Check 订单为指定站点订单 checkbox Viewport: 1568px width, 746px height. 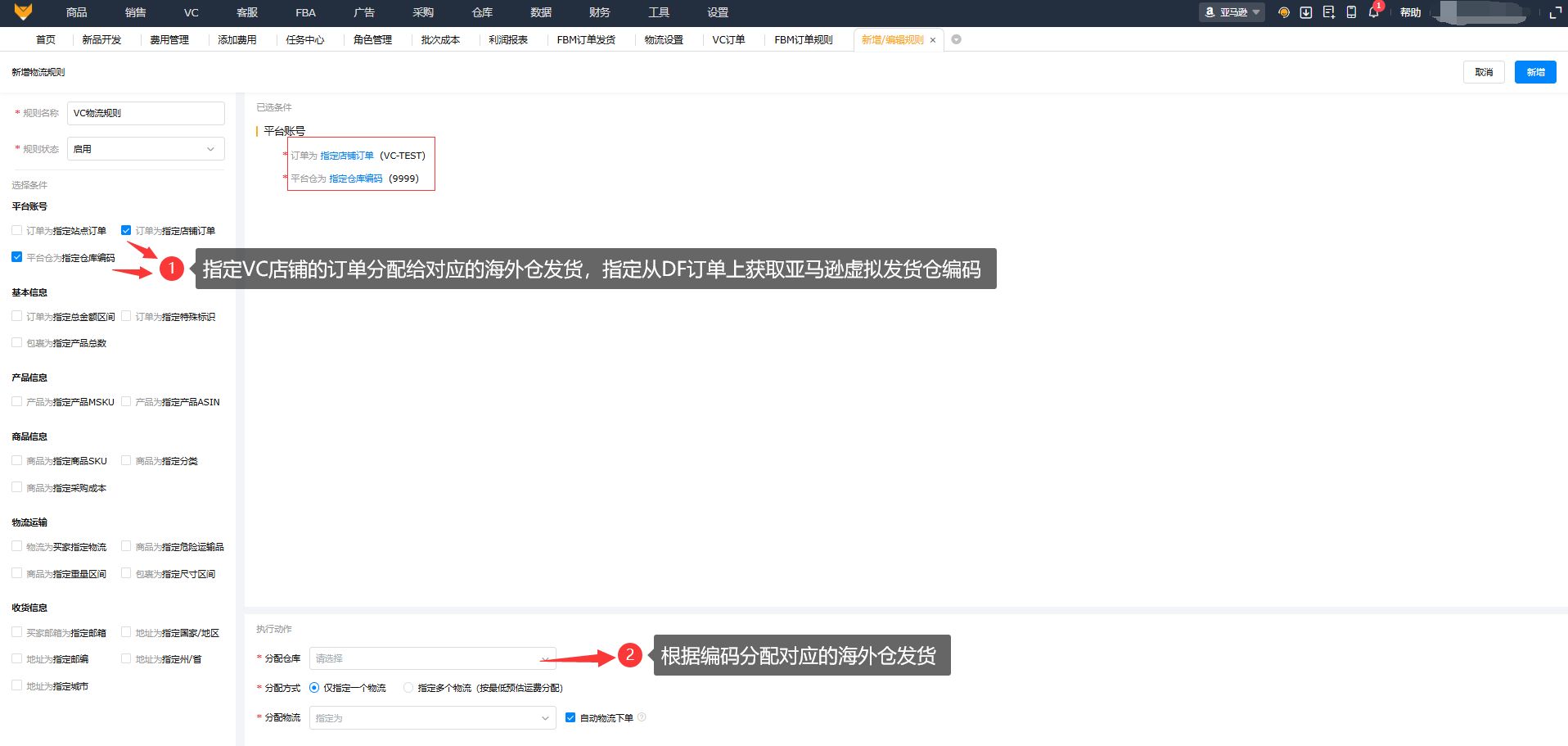[17, 230]
